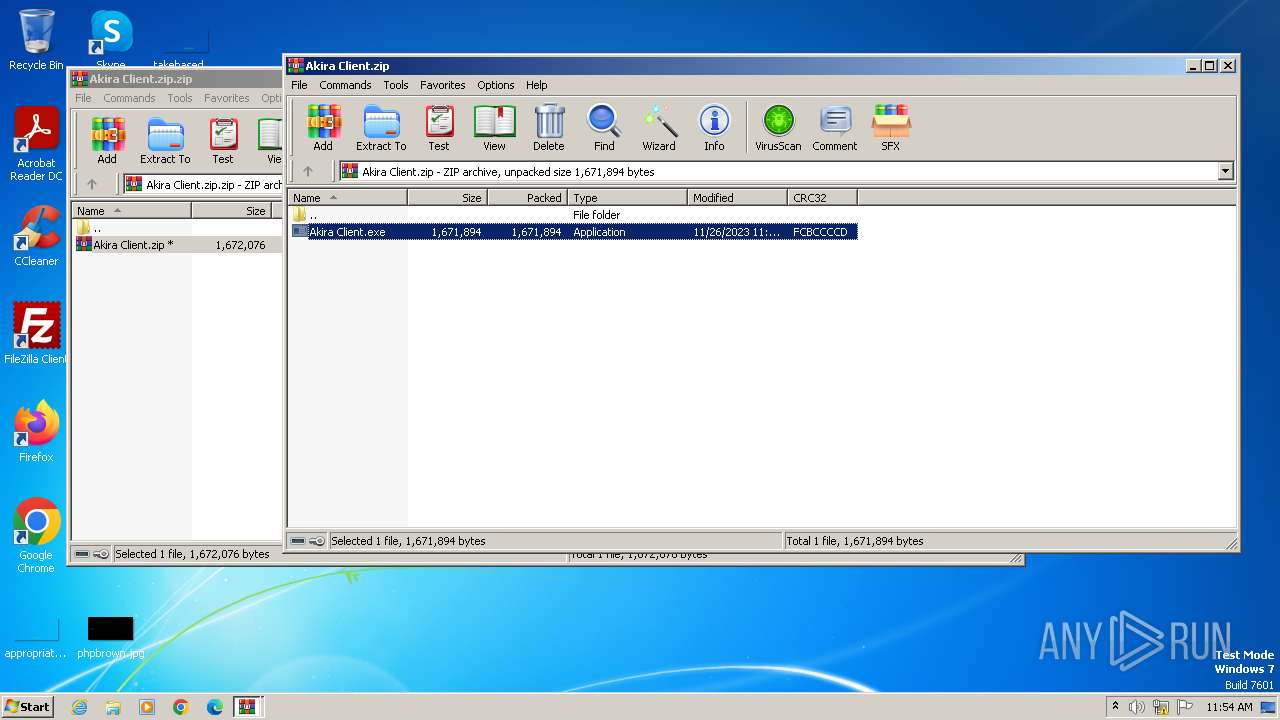Sort by Modified column

(737, 198)
